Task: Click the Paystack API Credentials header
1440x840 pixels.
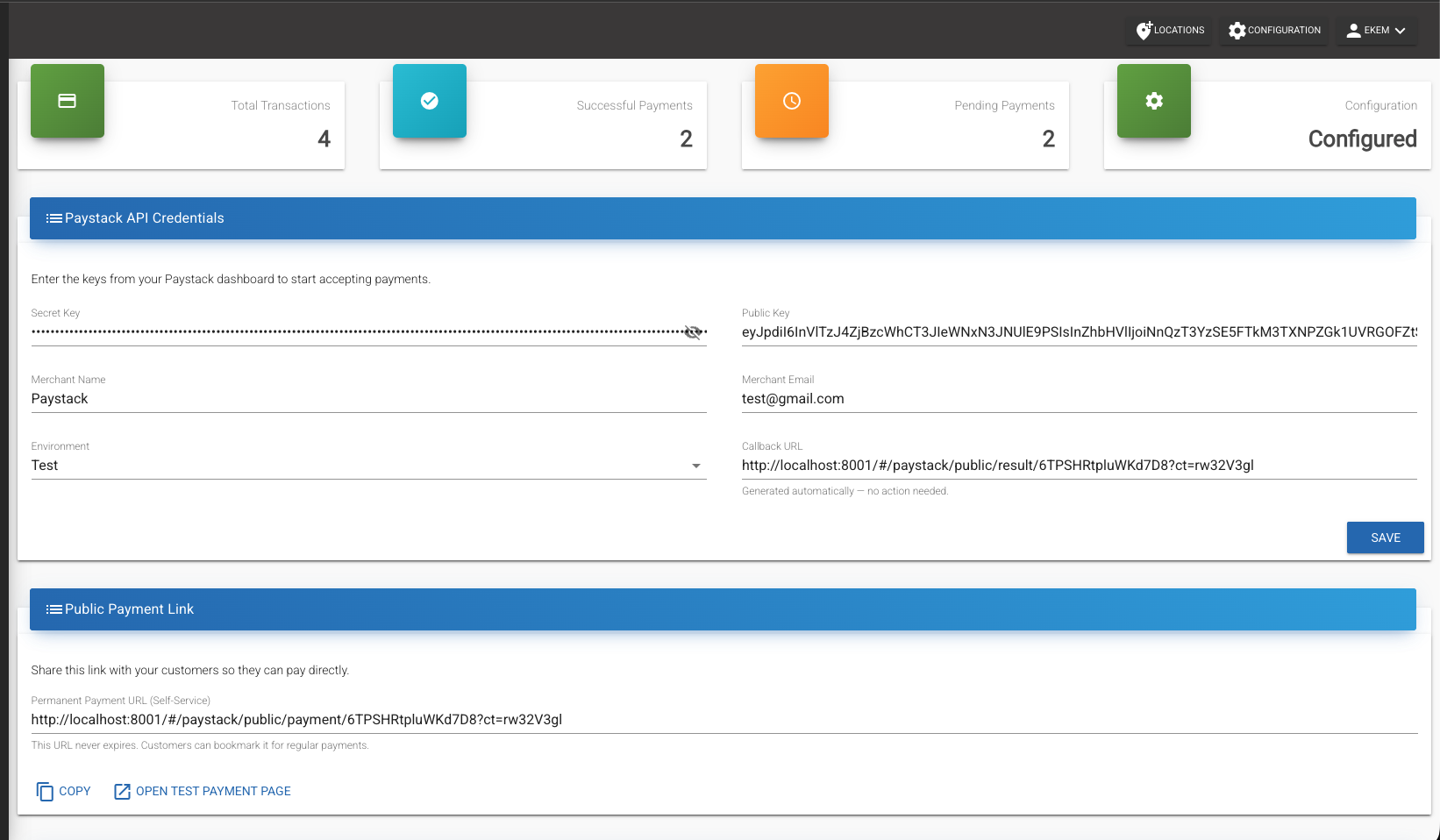Action: (723, 218)
